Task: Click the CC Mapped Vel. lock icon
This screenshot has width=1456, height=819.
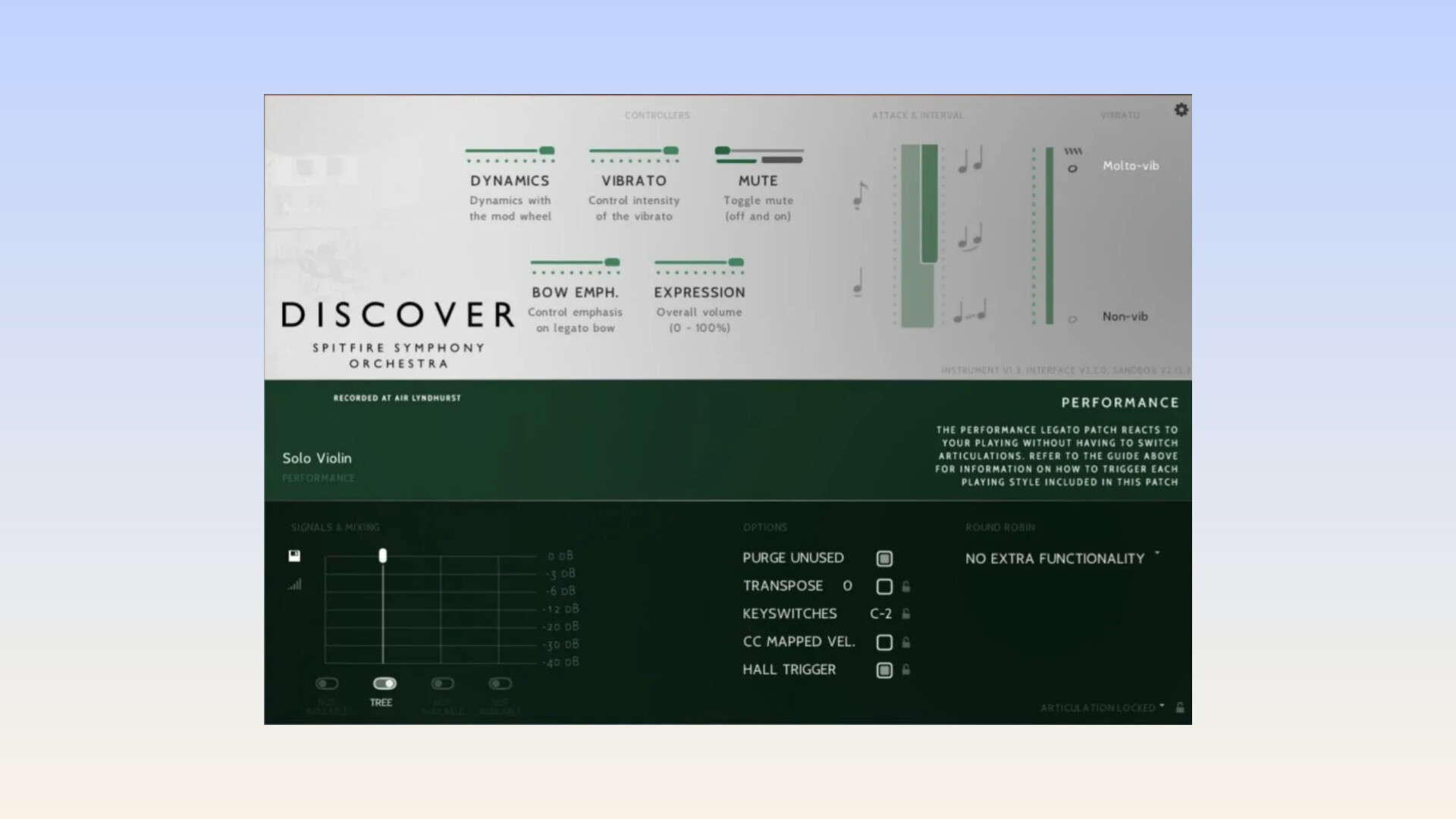Action: pos(906,642)
